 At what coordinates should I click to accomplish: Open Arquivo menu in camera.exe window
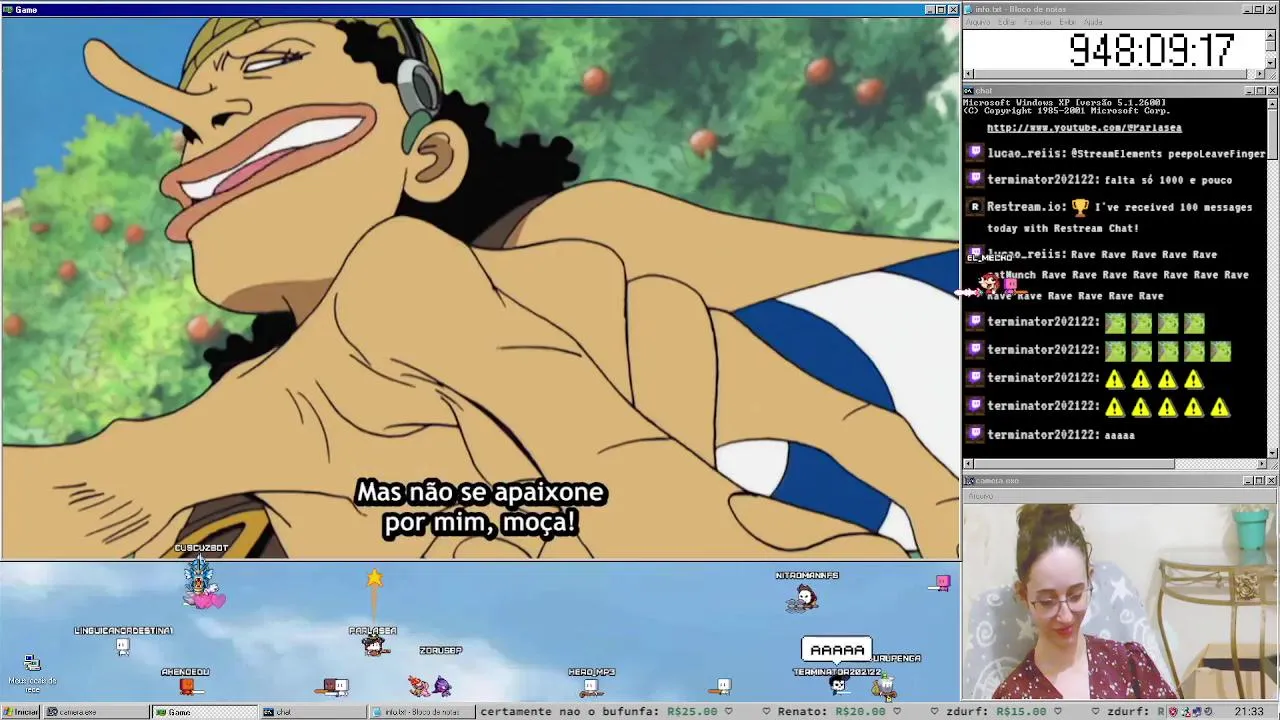pyautogui.click(x=981, y=496)
